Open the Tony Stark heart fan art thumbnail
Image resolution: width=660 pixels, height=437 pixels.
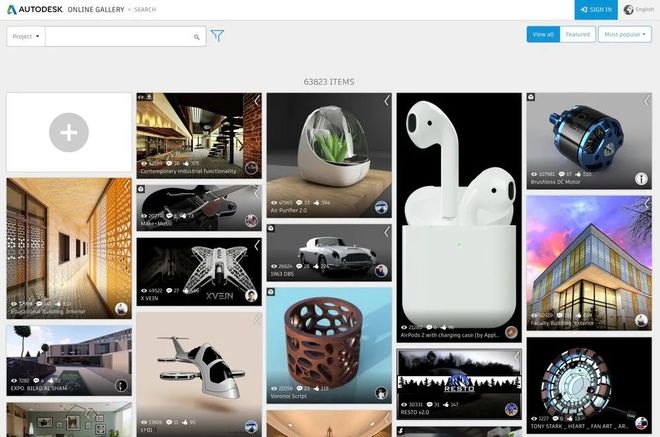[x=588, y=385]
